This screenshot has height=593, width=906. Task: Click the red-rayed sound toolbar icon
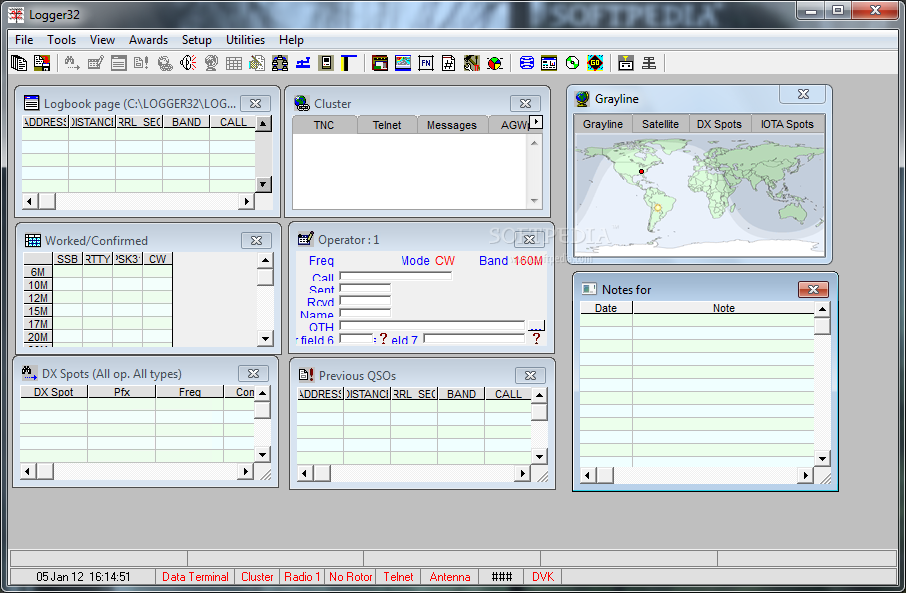(188, 63)
